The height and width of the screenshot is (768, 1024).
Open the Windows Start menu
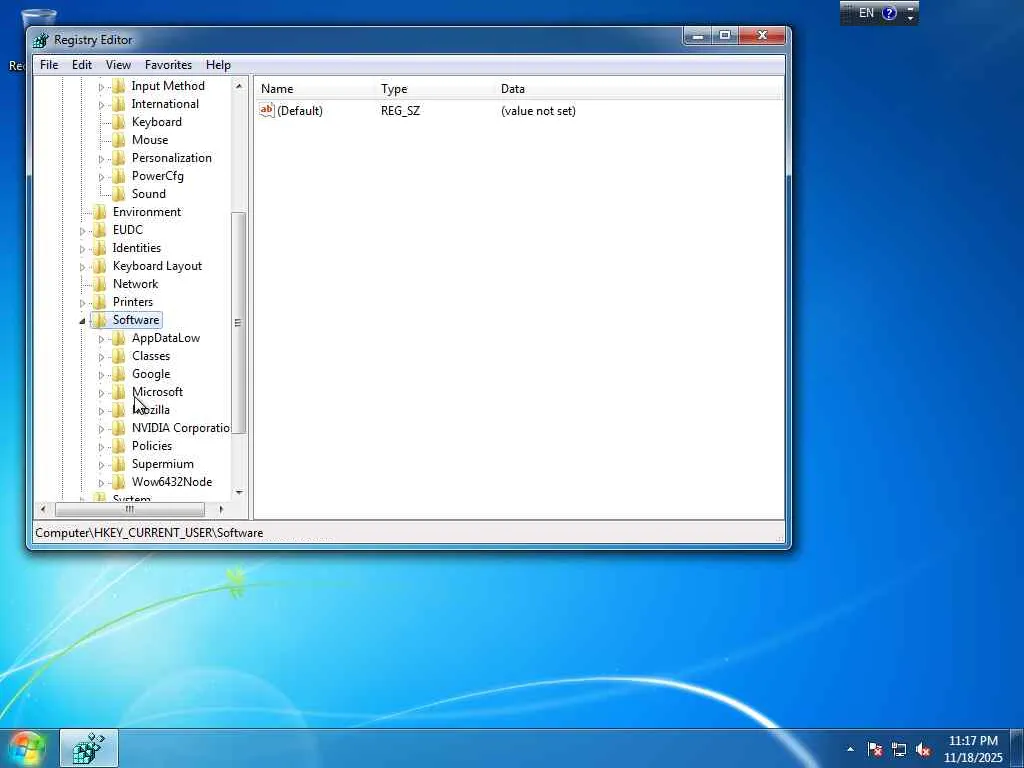point(25,749)
